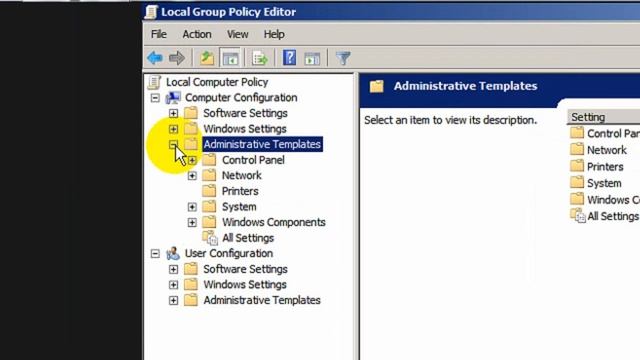Select Software Settings under Computer Configuration
This screenshot has width=640, height=360.
(245, 113)
